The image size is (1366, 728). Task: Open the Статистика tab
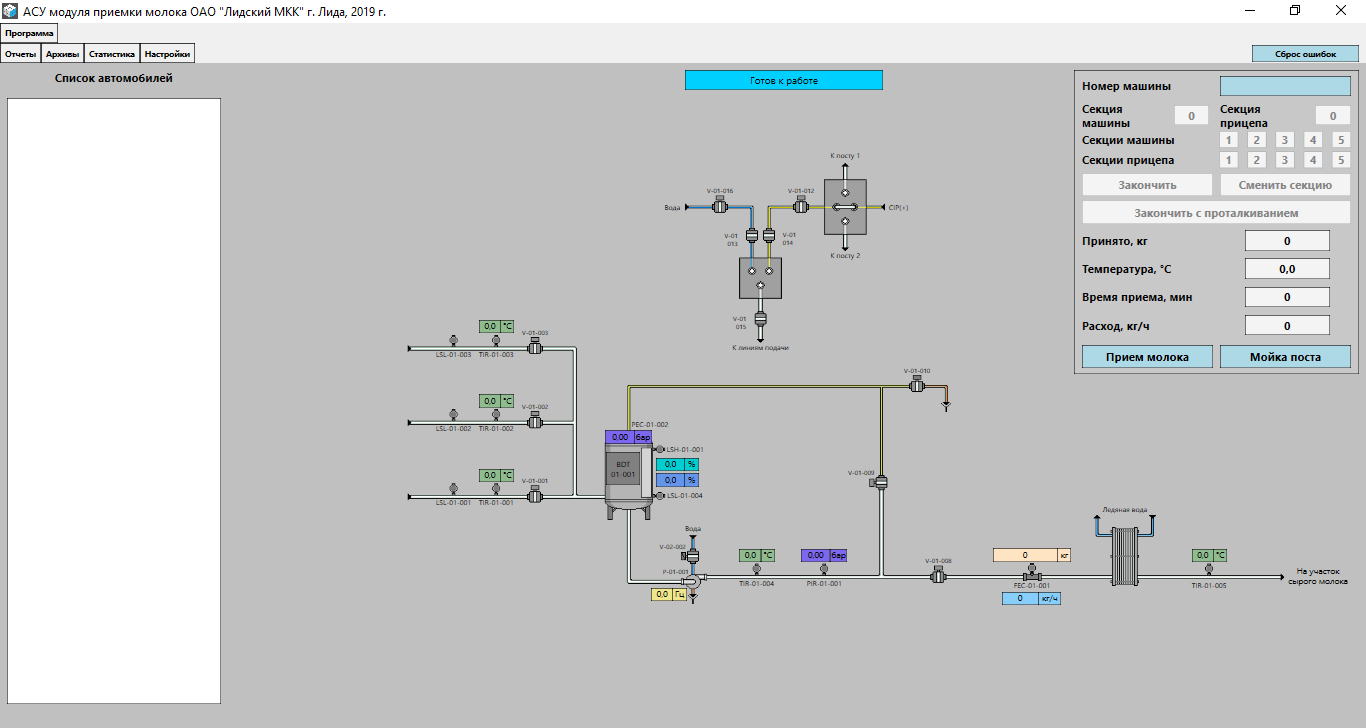point(111,54)
